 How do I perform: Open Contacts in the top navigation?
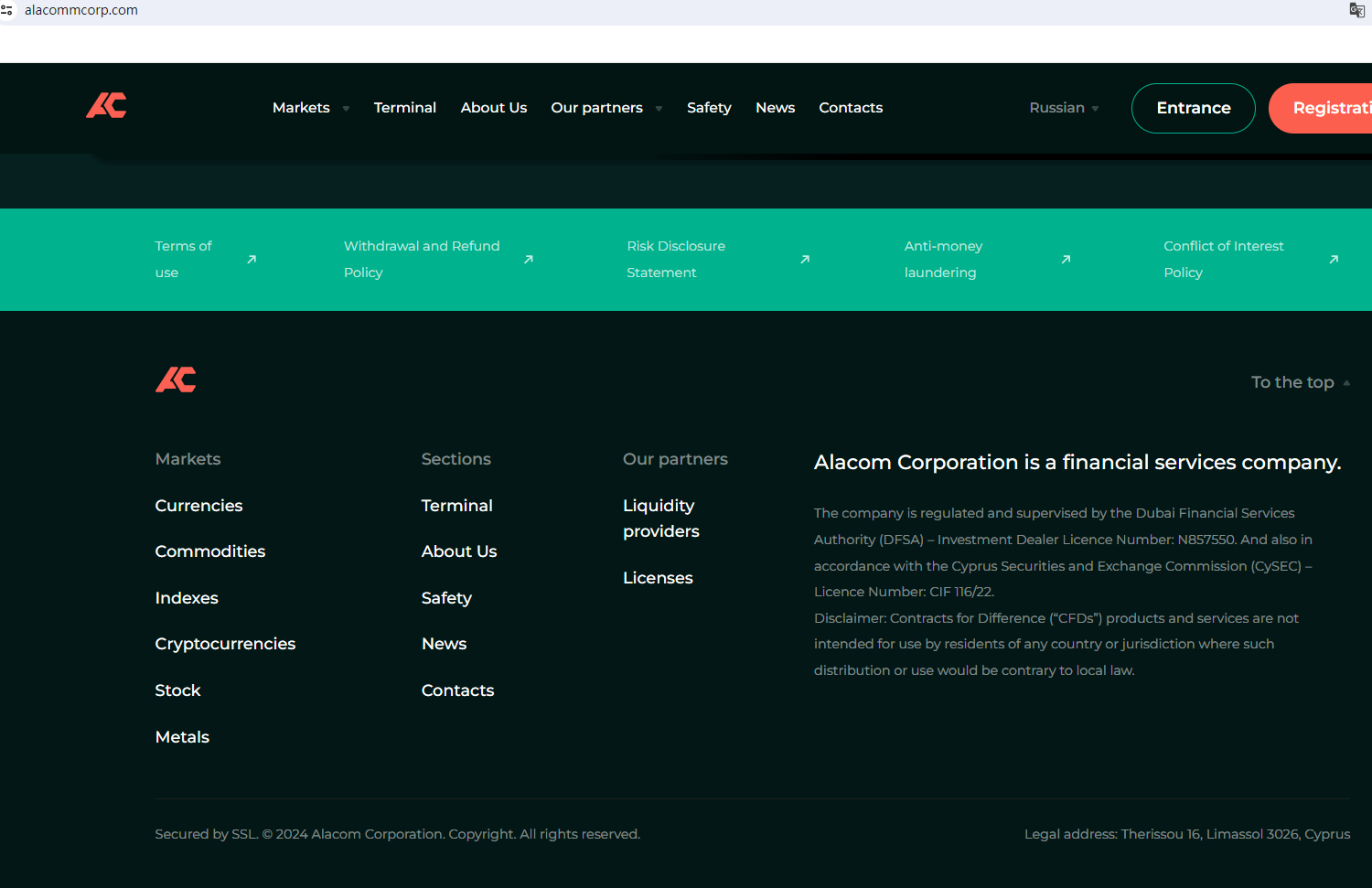tap(851, 108)
